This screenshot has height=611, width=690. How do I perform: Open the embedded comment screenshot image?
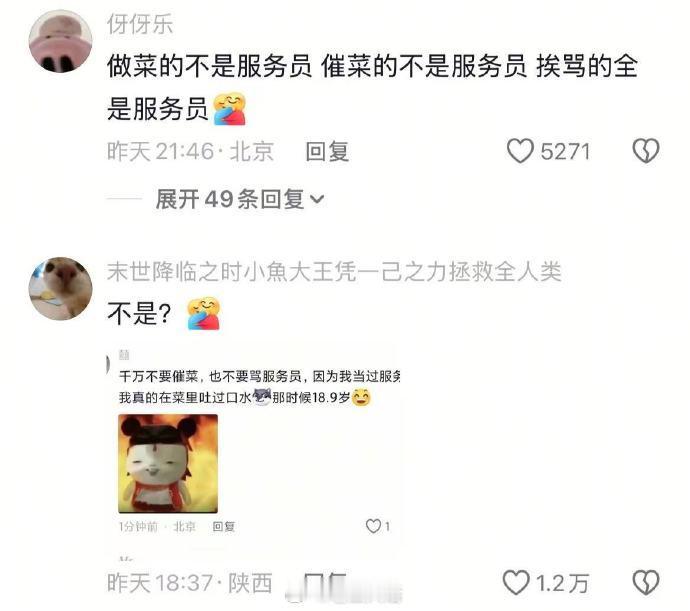pos(254,445)
